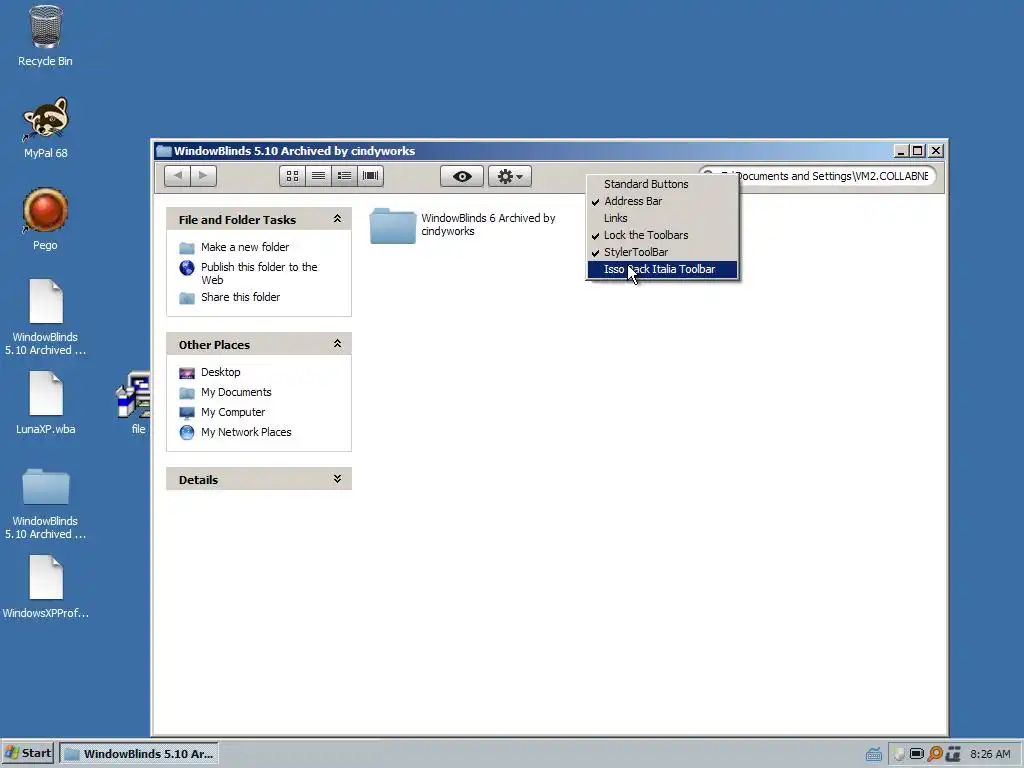Switch to details bulleted view icon
Image resolution: width=1024 pixels, height=768 pixels.
(x=344, y=176)
